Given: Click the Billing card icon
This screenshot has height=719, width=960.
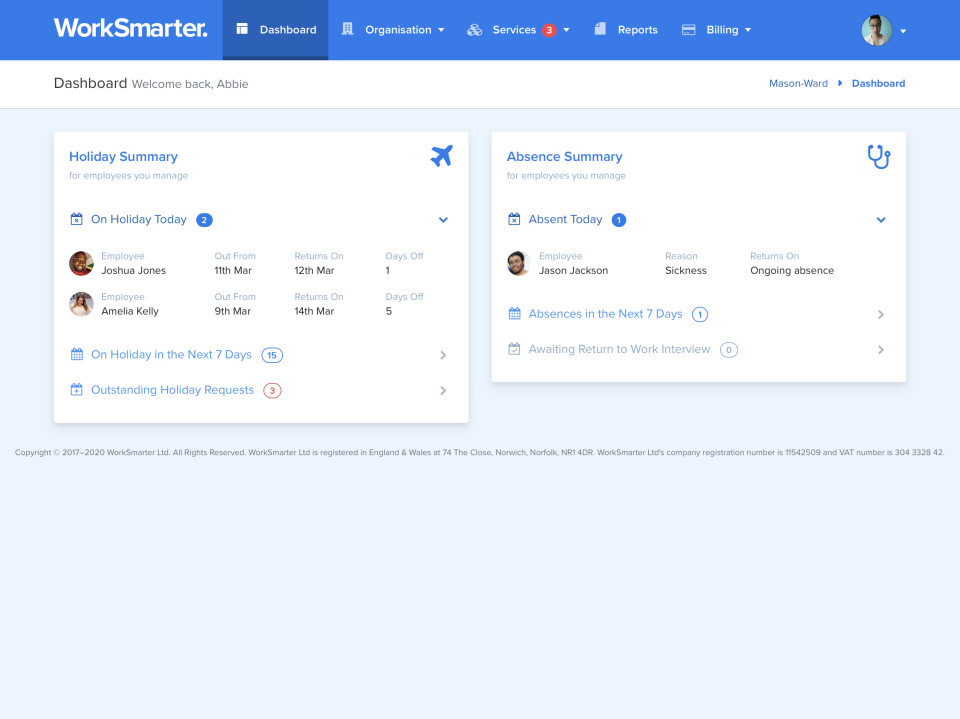Looking at the screenshot, I should [x=687, y=29].
